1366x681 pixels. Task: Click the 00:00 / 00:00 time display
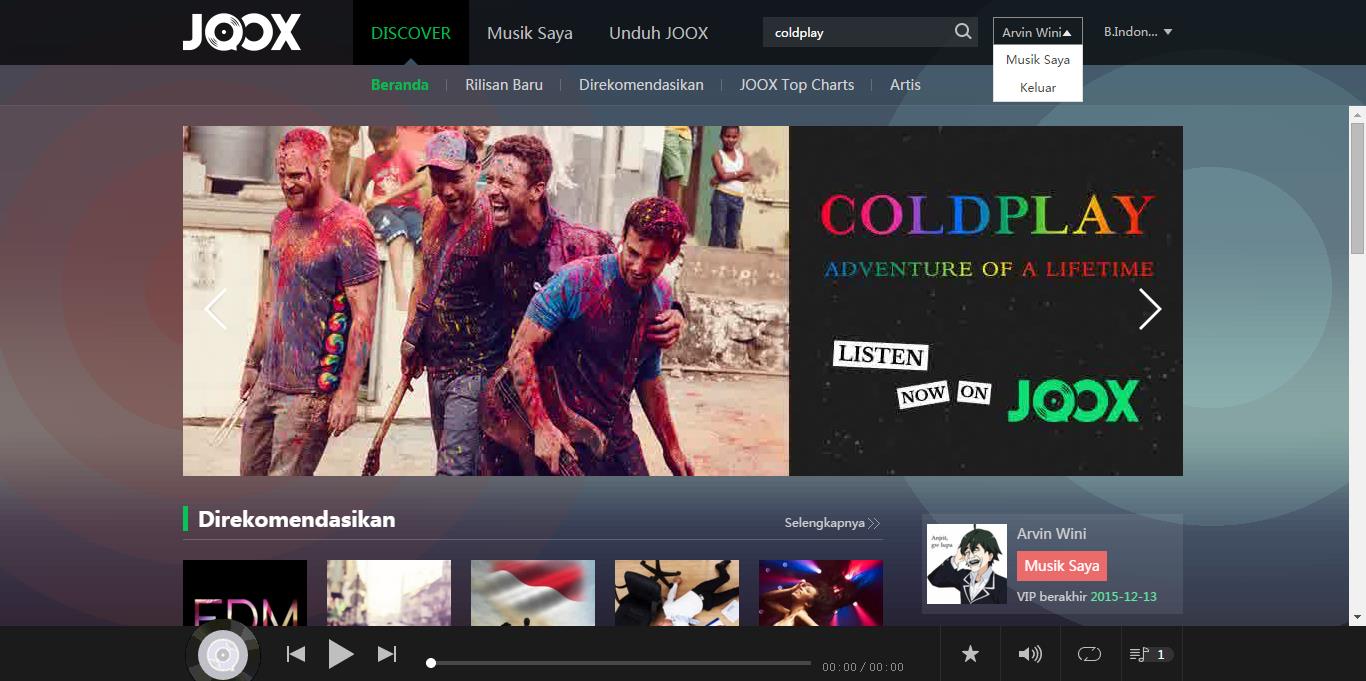pyautogui.click(x=863, y=667)
